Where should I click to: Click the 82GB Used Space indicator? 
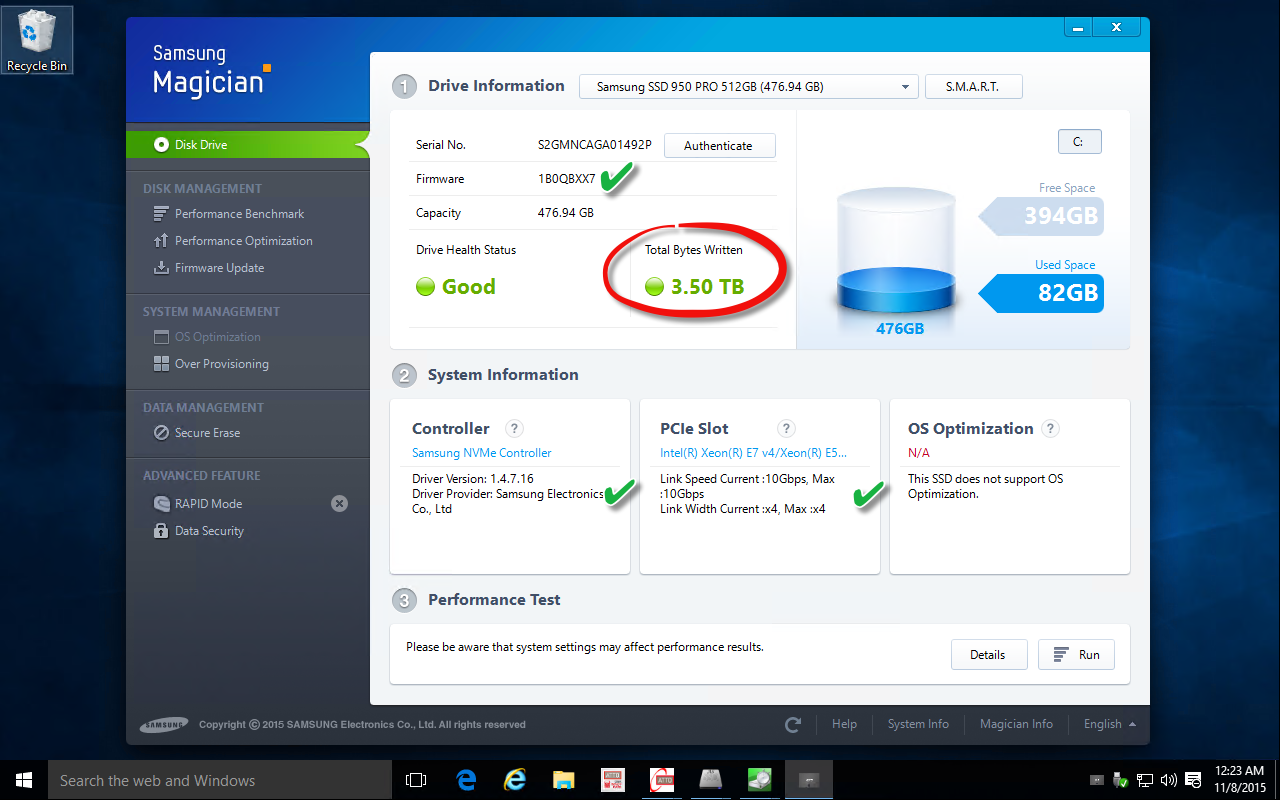(x=1040, y=293)
